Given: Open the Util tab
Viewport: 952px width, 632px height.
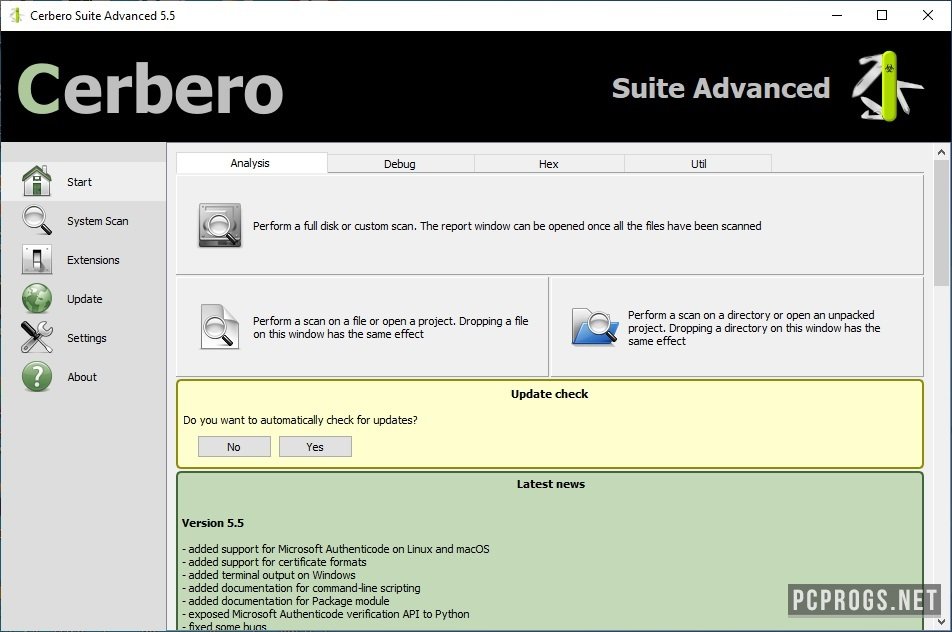Looking at the screenshot, I should coord(698,164).
